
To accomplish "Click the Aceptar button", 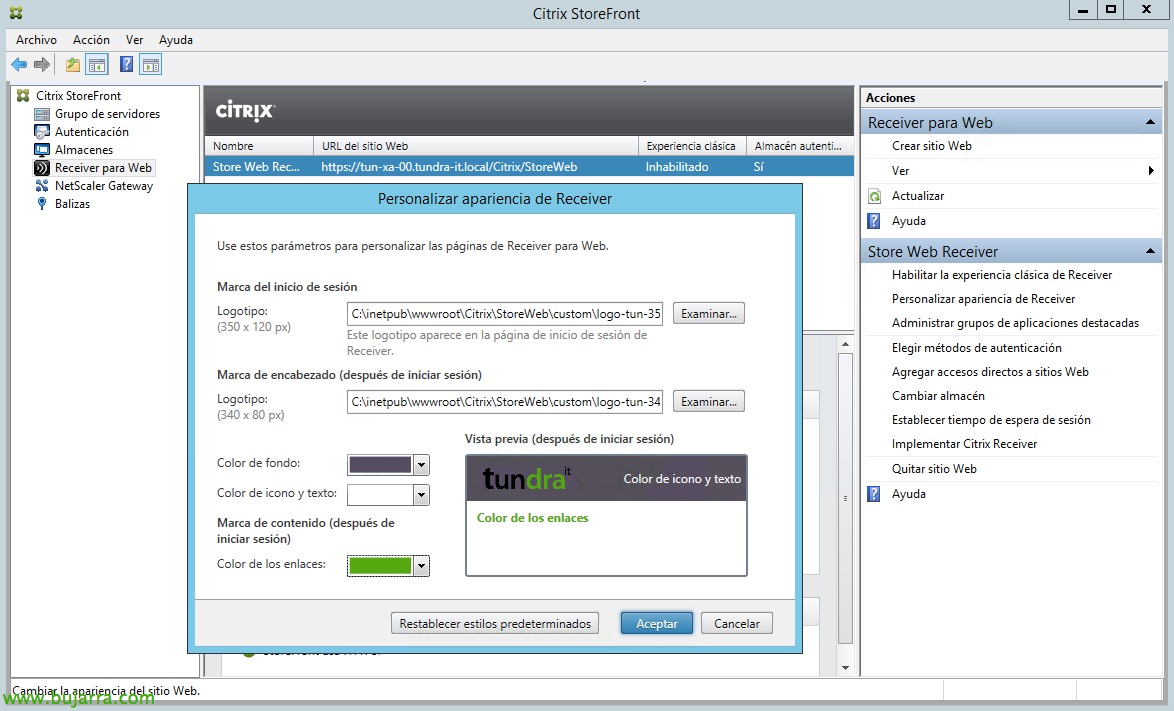I will (657, 623).
